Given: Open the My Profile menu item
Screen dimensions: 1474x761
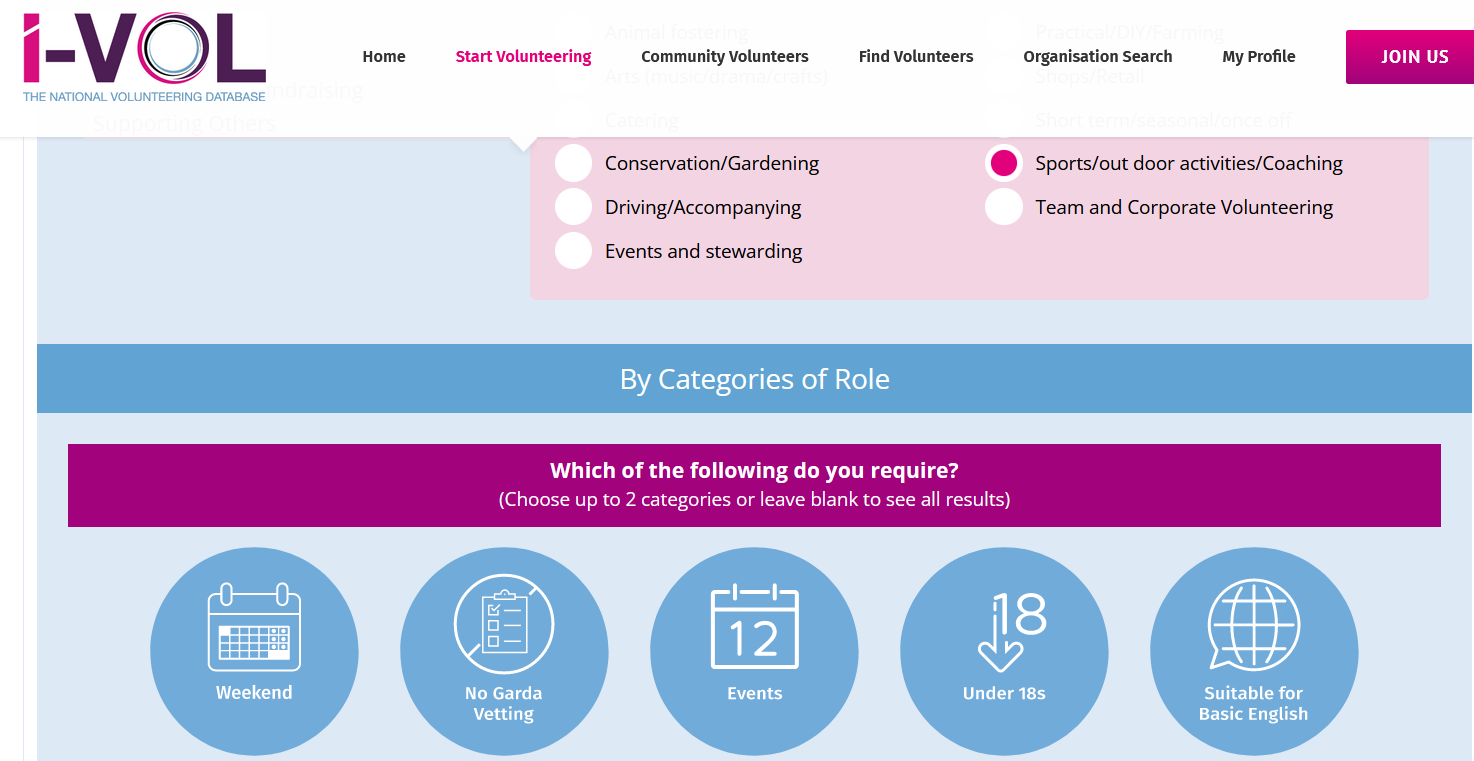Looking at the screenshot, I should click(1259, 57).
